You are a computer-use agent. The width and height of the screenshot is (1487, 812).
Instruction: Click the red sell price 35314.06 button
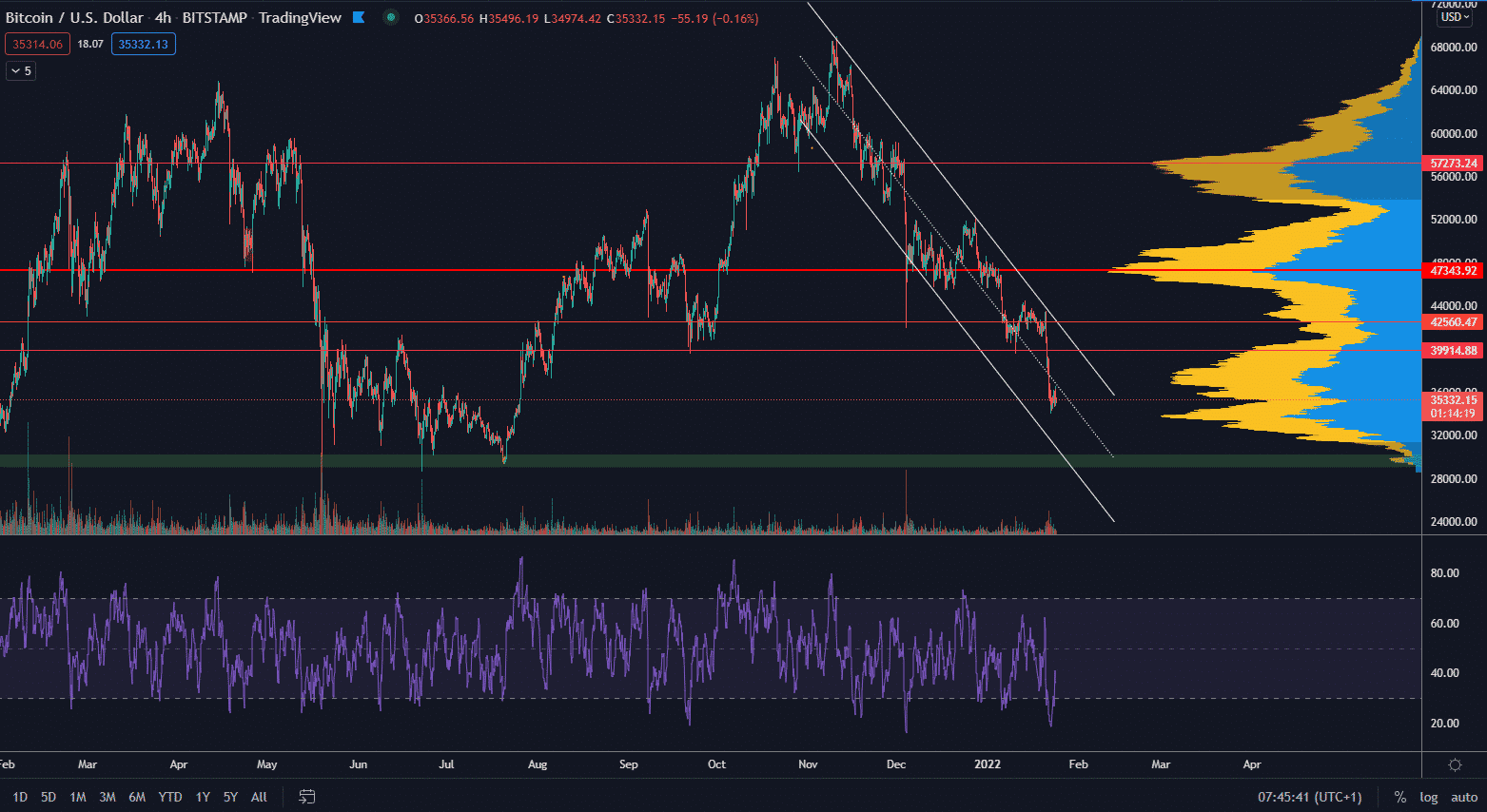click(x=37, y=44)
